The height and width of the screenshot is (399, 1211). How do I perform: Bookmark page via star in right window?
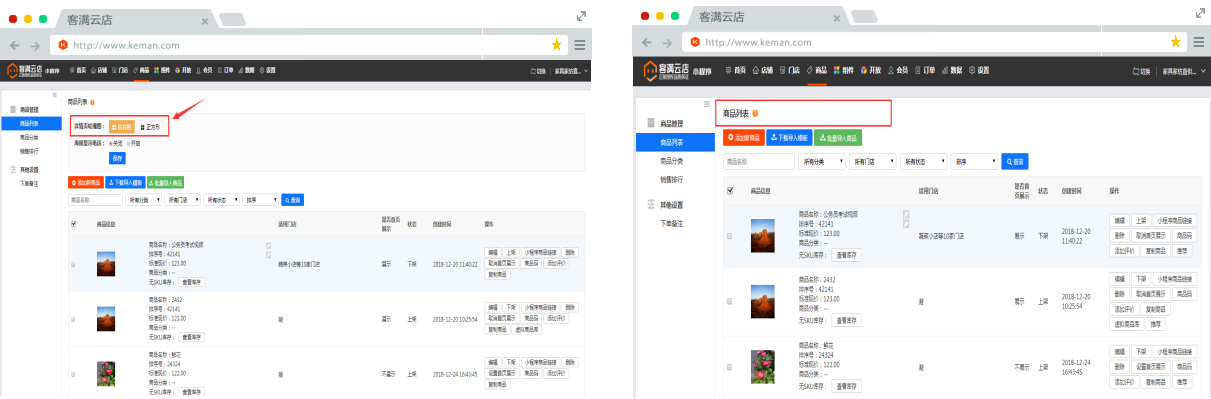point(1175,42)
